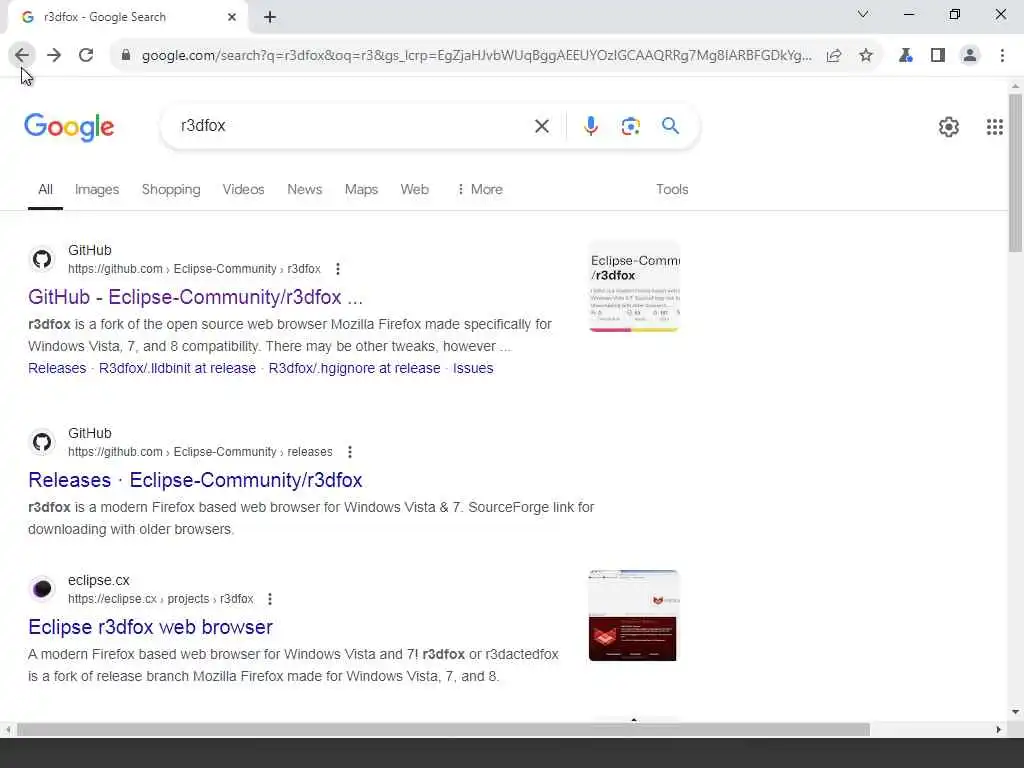
Task: Start a voice search with microphone
Action: pos(590,126)
